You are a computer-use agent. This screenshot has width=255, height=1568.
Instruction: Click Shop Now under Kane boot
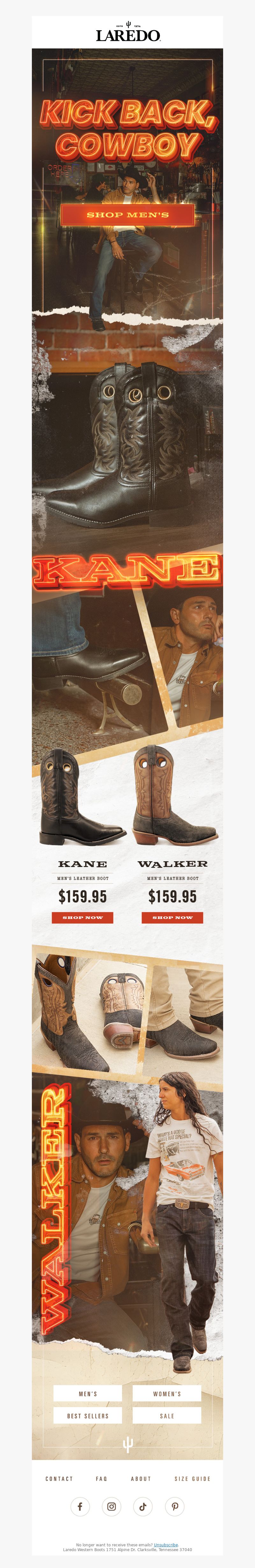point(83,917)
